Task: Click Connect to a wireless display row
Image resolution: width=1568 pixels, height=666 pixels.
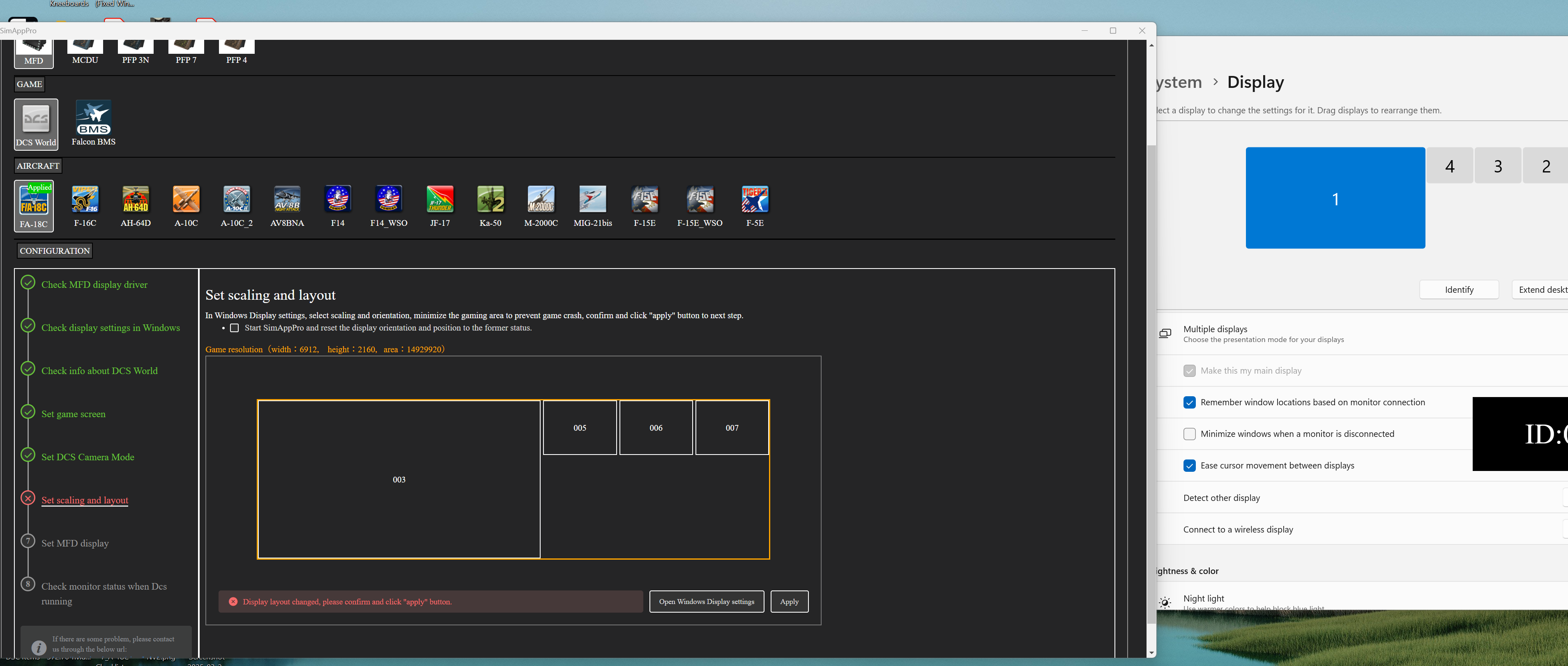Action: pyautogui.click(x=1362, y=529)
